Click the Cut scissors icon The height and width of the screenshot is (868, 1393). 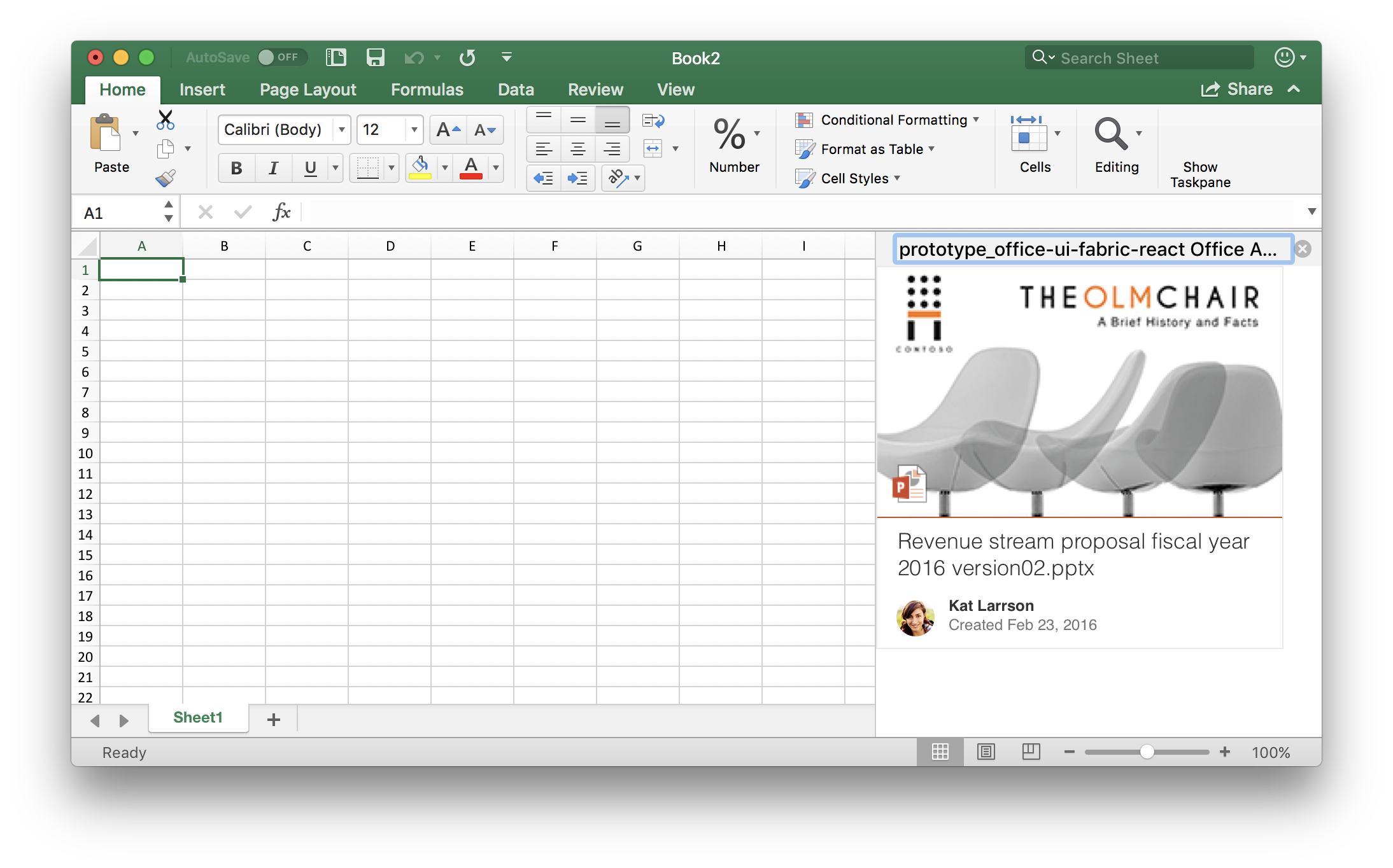[166, 120]
